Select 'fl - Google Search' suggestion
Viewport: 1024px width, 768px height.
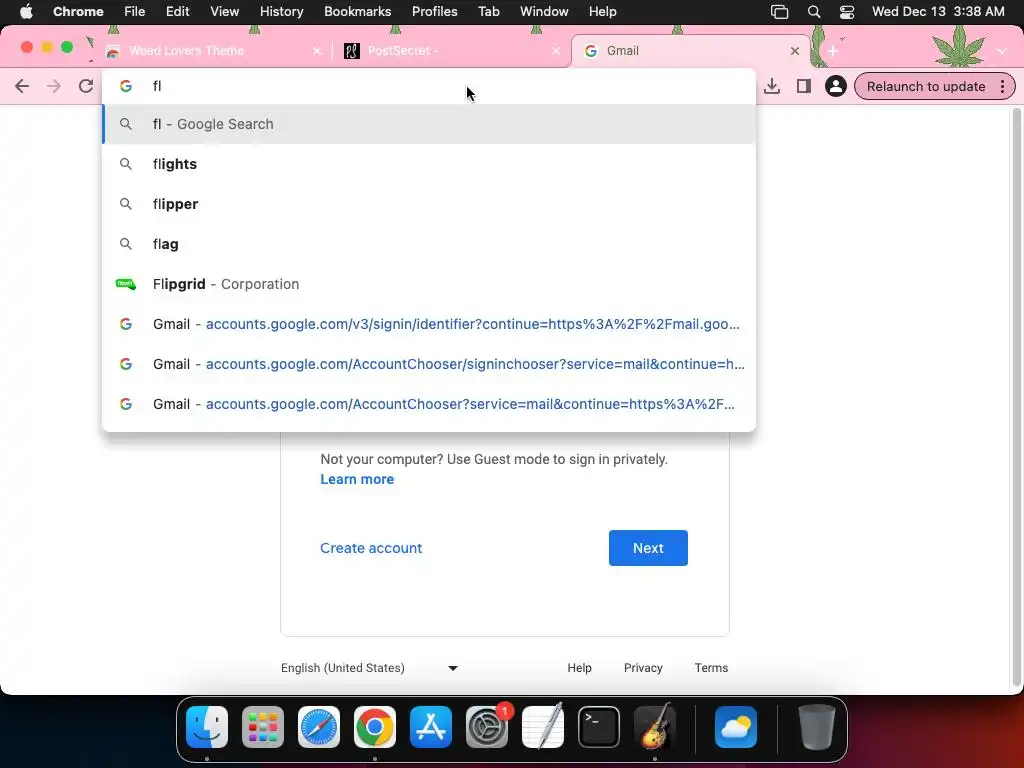429,124
